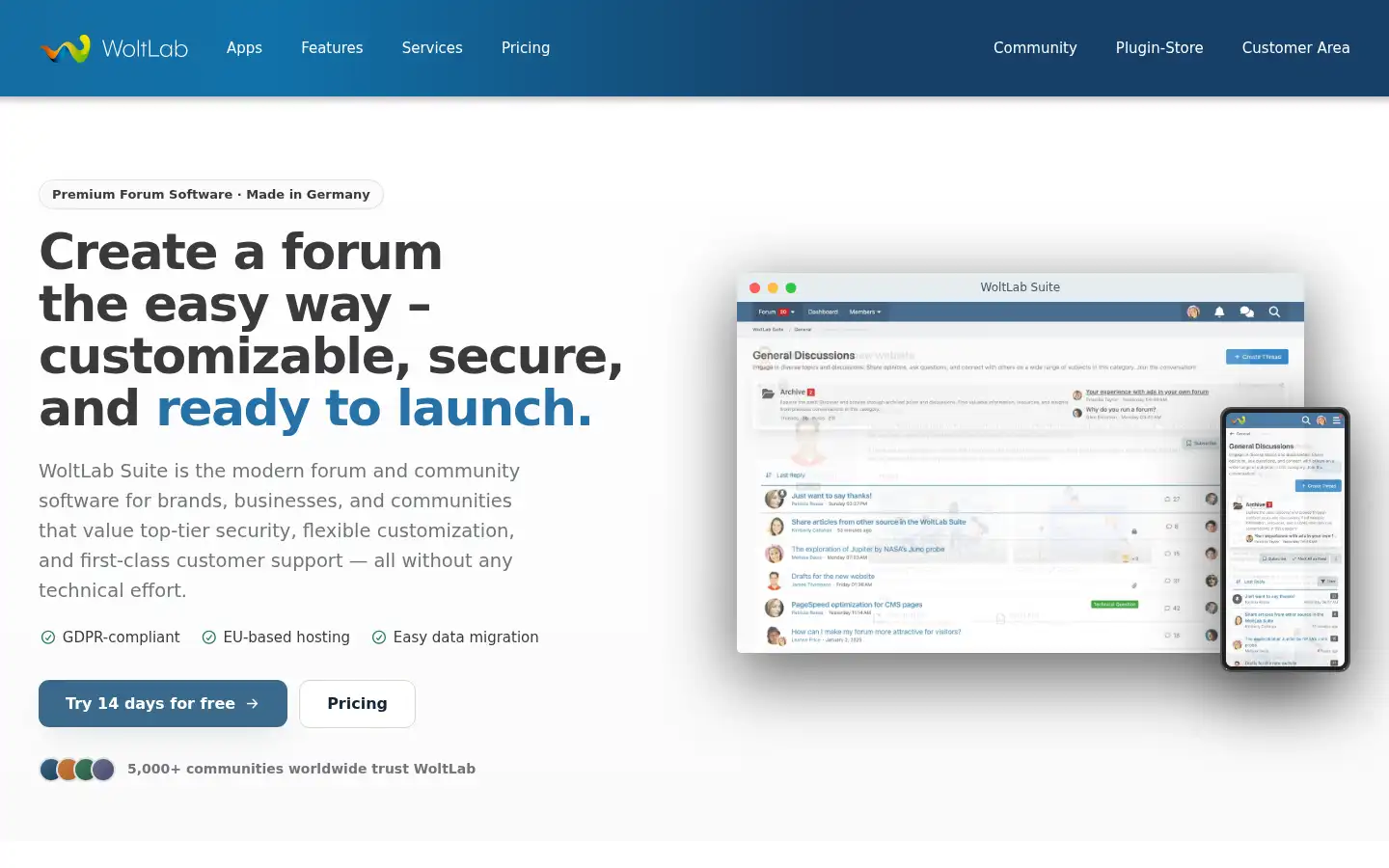This screenshot has width=1389, height=868.
Task: Click the check icon beside Easy data migration
Action: click(x=379, y=637)
